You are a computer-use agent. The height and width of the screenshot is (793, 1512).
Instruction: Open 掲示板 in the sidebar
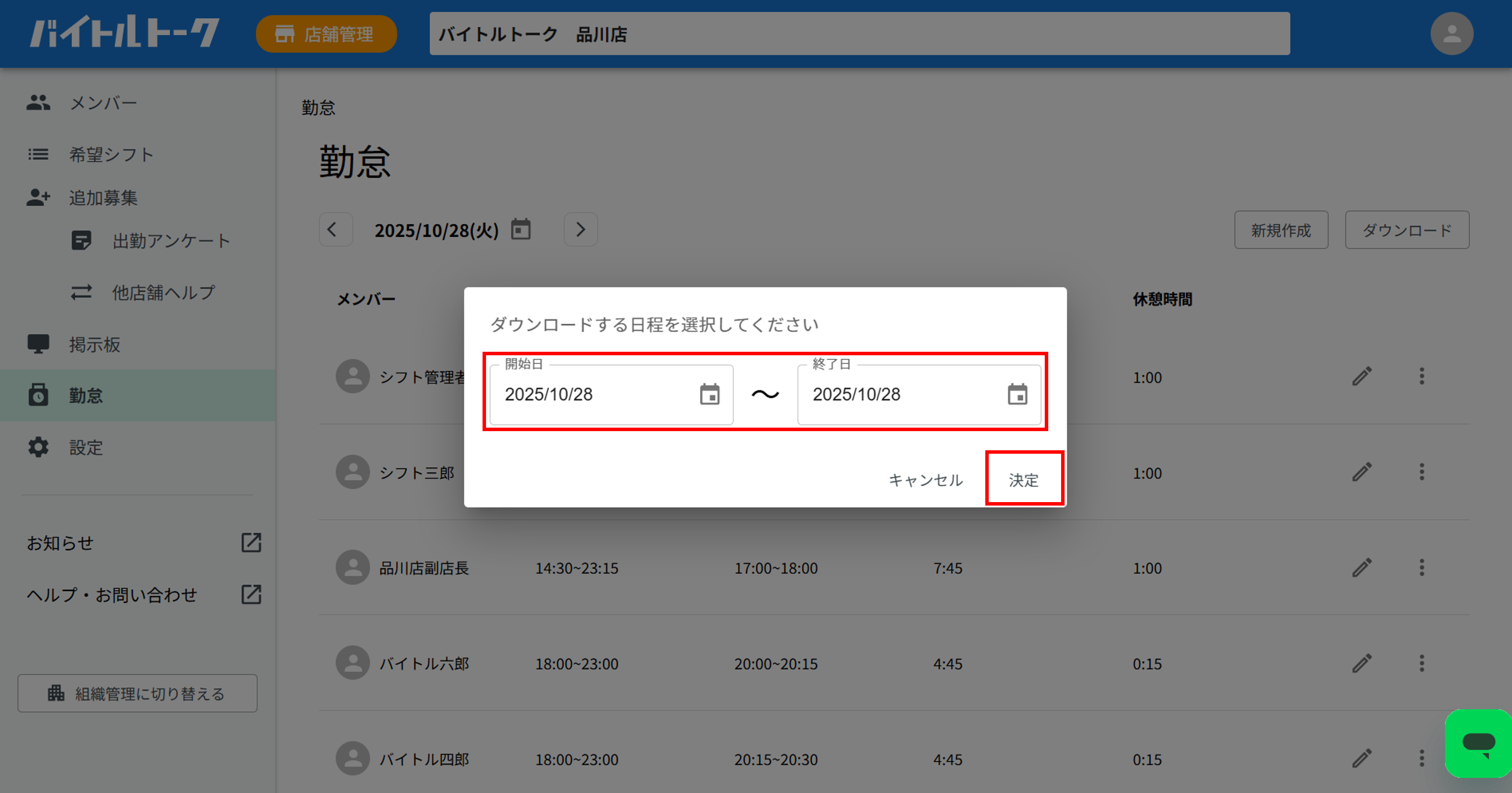tap(137, 344)
